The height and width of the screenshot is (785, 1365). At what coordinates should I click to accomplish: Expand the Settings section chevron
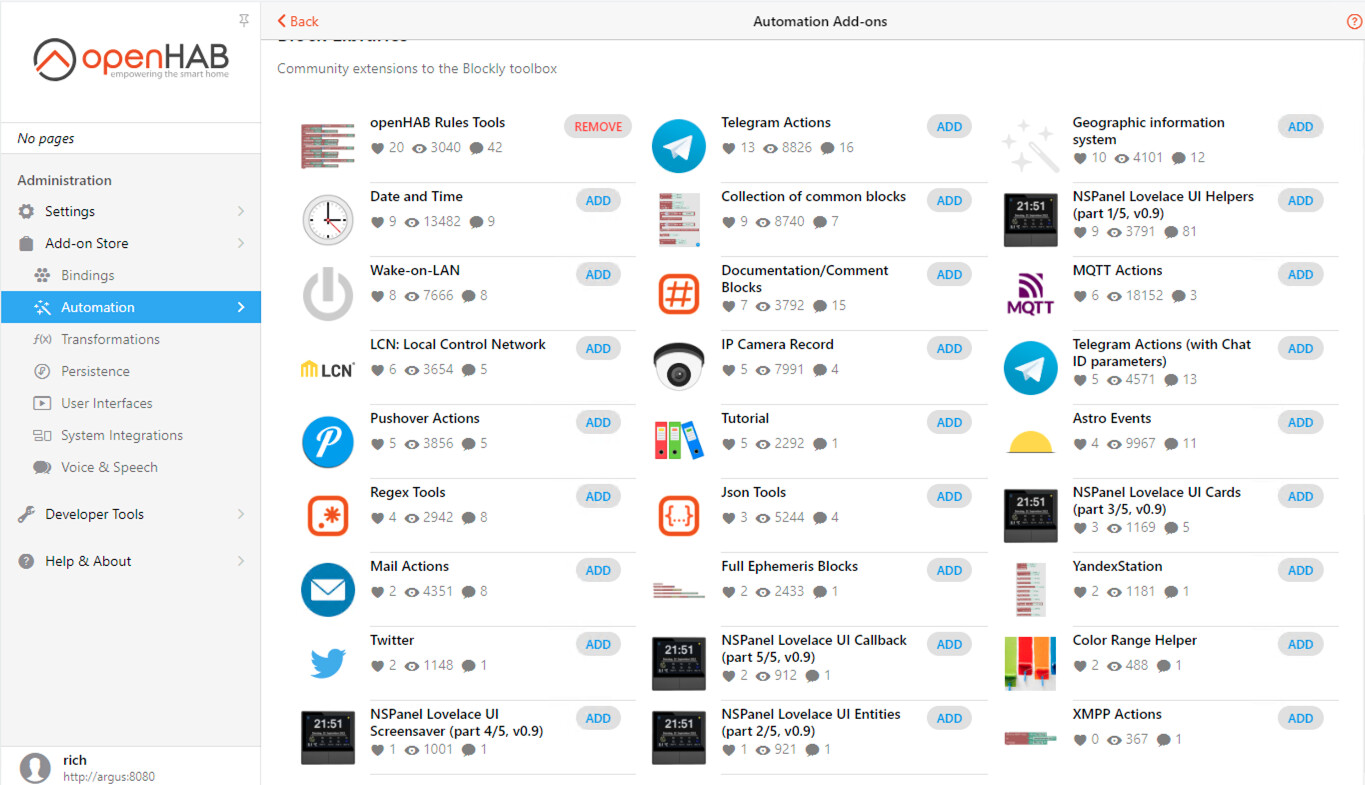241,212
